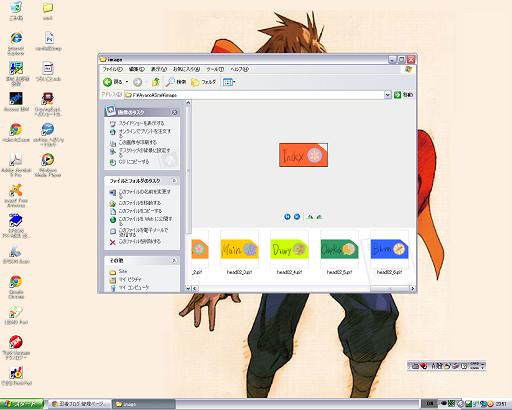Image resolution: width=512 pixels, height=410 pixels.
Task: Open the ファイル (File) menu
Action: (x=112, y=69)
